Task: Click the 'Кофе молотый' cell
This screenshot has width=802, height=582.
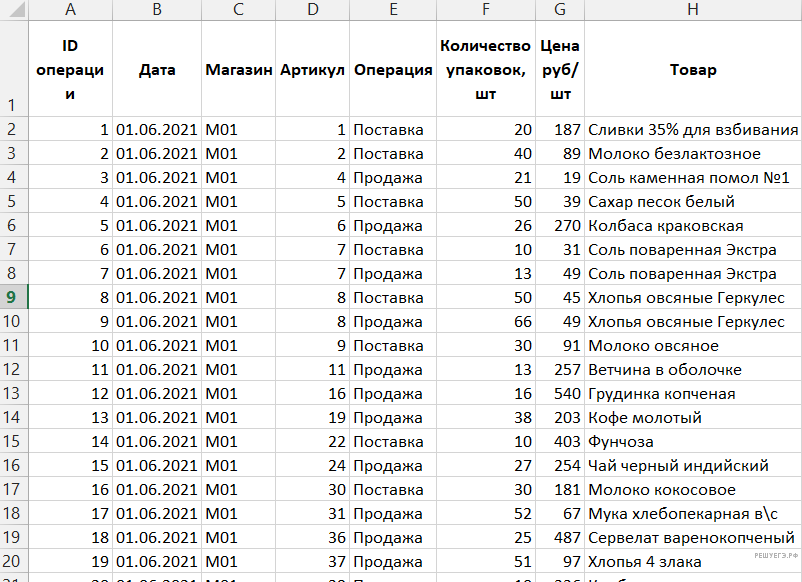Action: click(x=644, y=418)
